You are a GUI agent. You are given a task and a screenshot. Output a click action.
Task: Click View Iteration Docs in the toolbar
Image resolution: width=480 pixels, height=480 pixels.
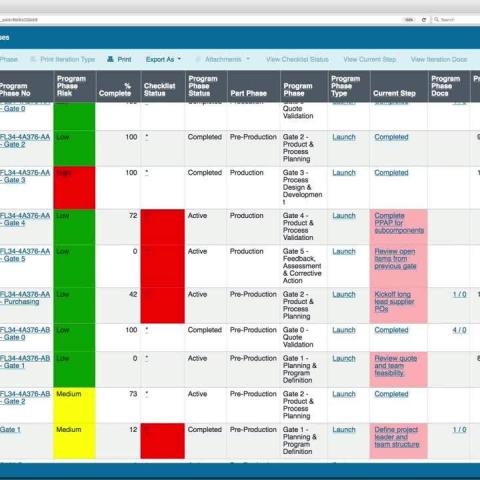pyautogui.click(x=439, y=59)
